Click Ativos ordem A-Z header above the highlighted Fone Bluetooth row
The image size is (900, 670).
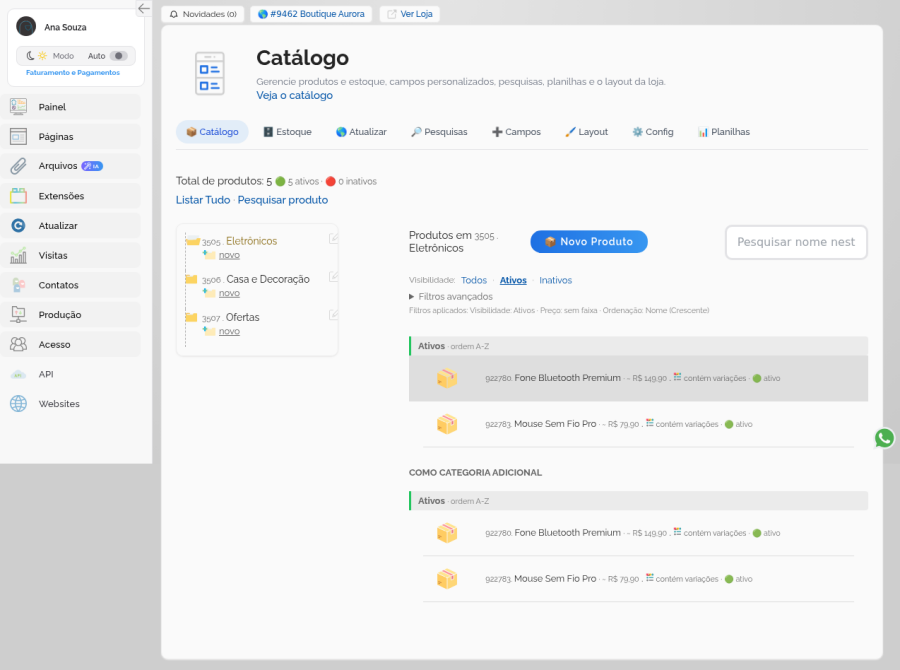point(638,346)
